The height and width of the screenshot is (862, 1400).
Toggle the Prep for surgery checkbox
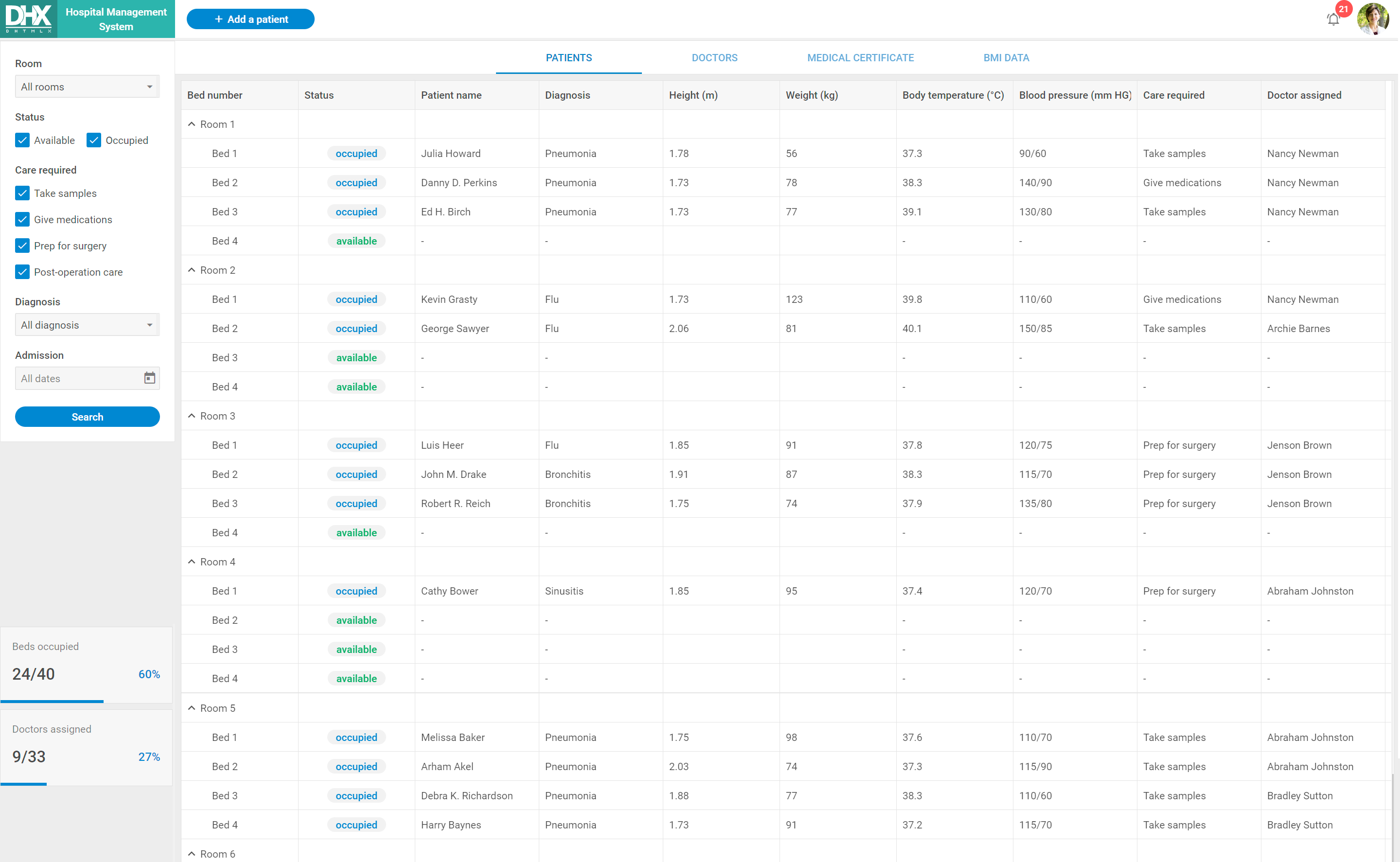[22, 246]
